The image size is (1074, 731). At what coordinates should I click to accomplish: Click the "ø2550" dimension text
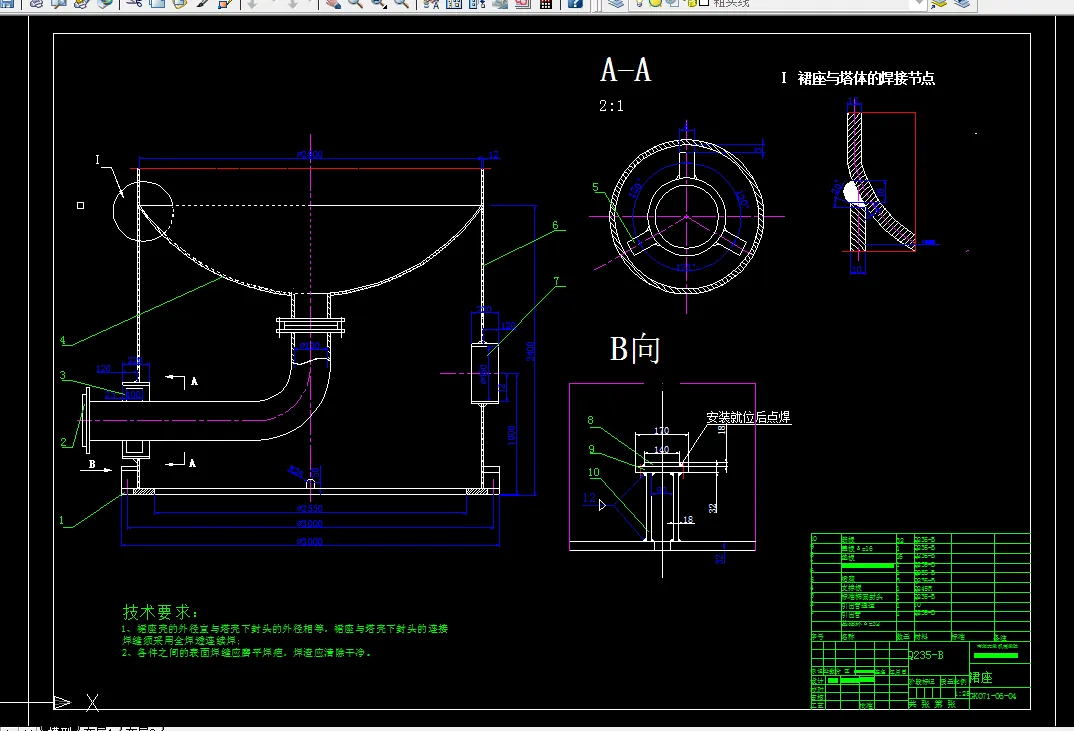pos(310,508)
